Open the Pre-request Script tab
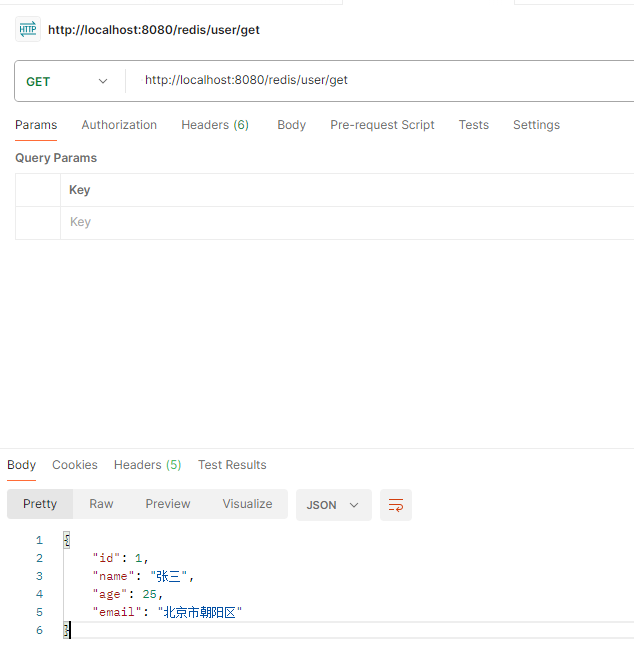The image size is (634, 656). click(382, 125)
